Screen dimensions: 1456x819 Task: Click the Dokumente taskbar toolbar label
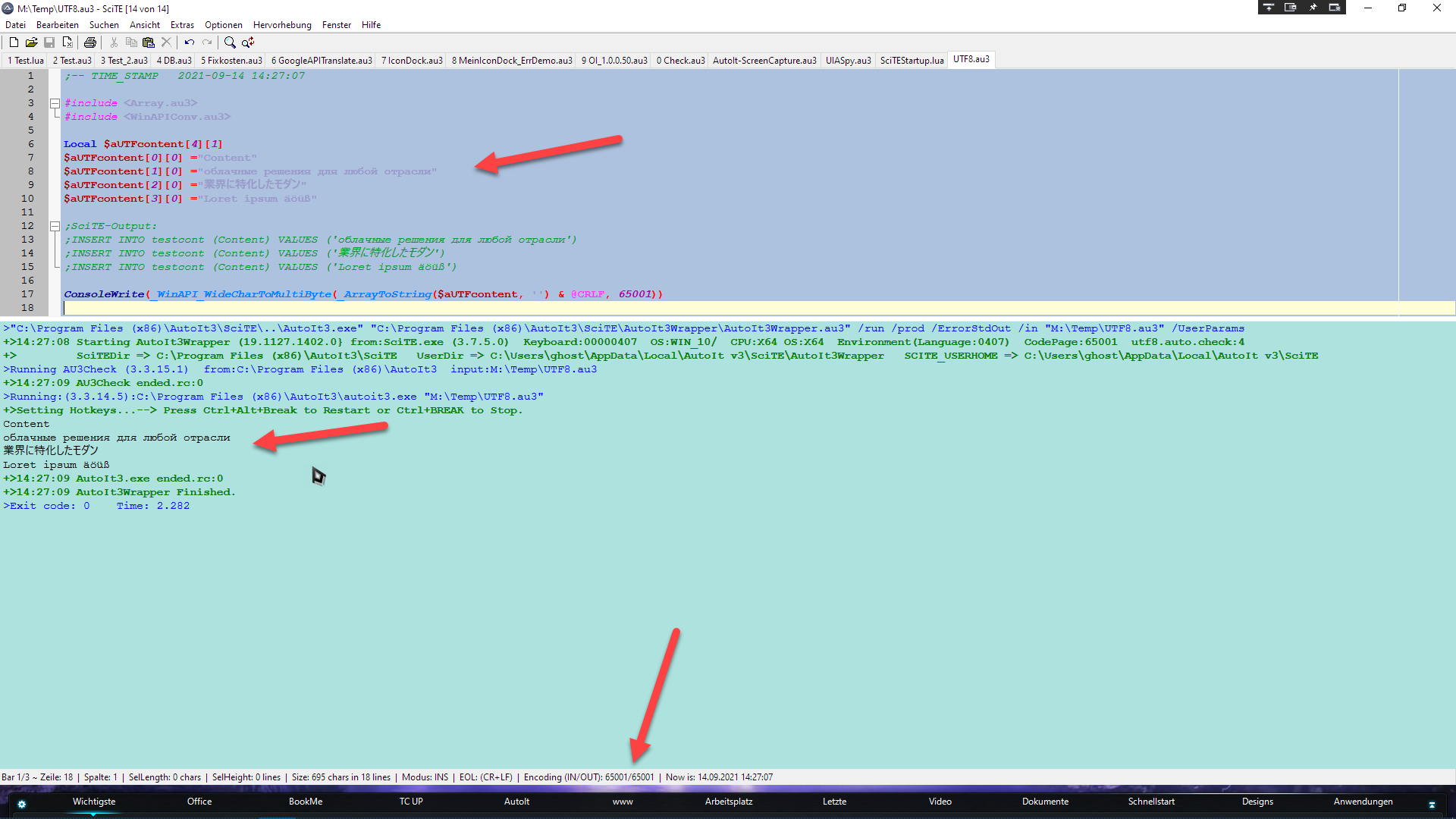coord(1045,802)
